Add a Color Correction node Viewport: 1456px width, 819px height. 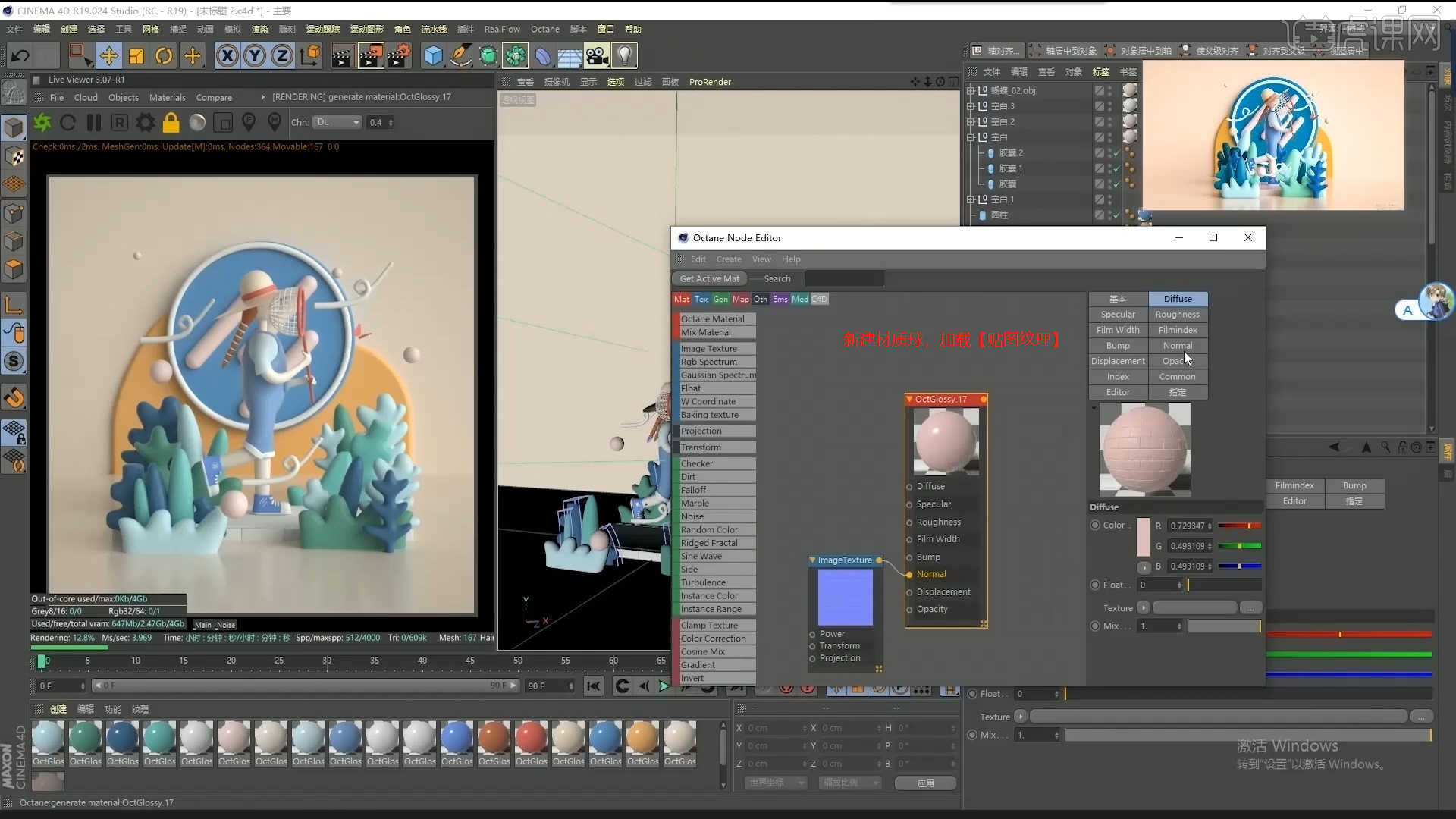716,639
